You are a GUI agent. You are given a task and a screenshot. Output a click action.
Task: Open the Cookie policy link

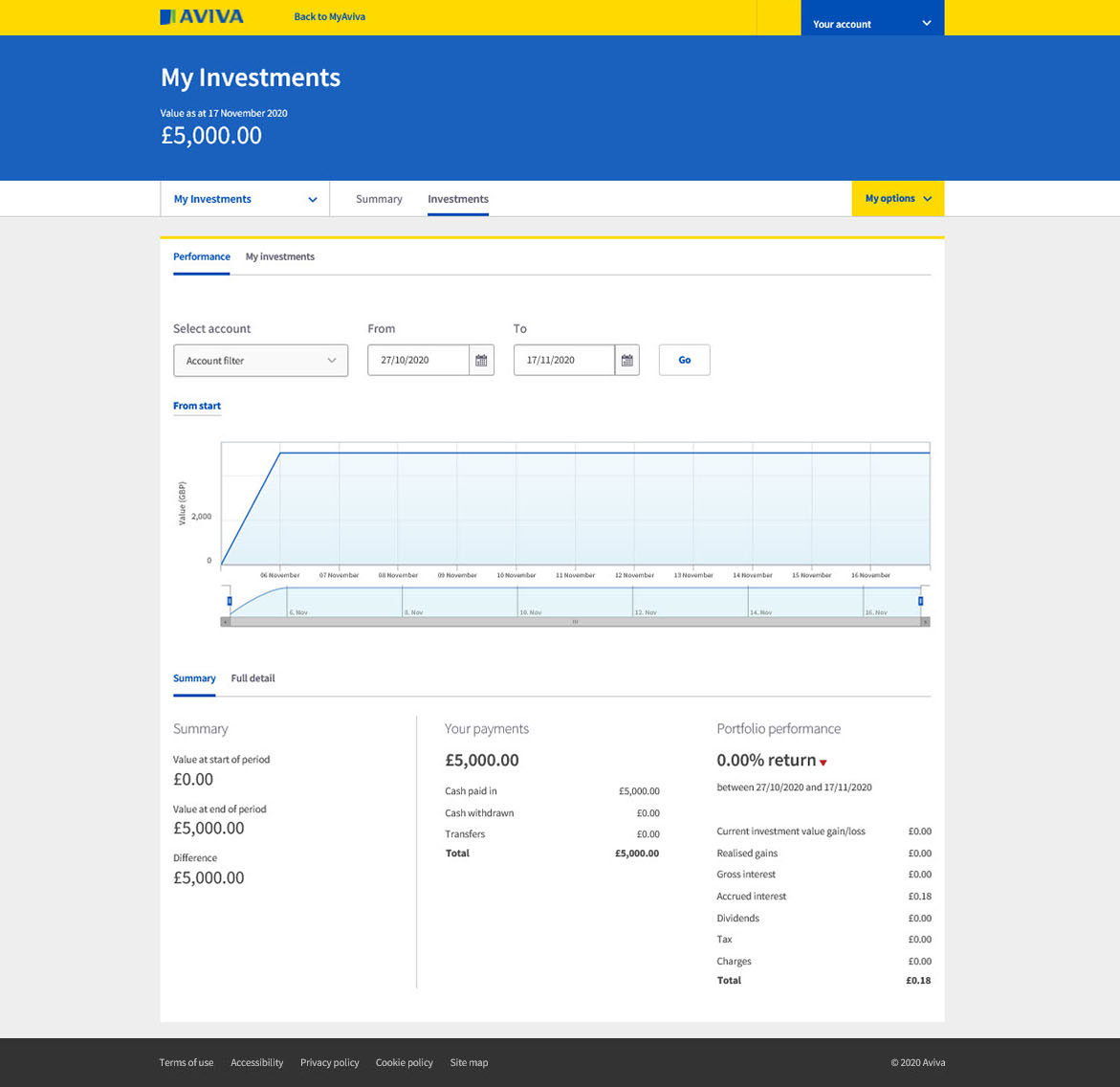[405, 1063]
